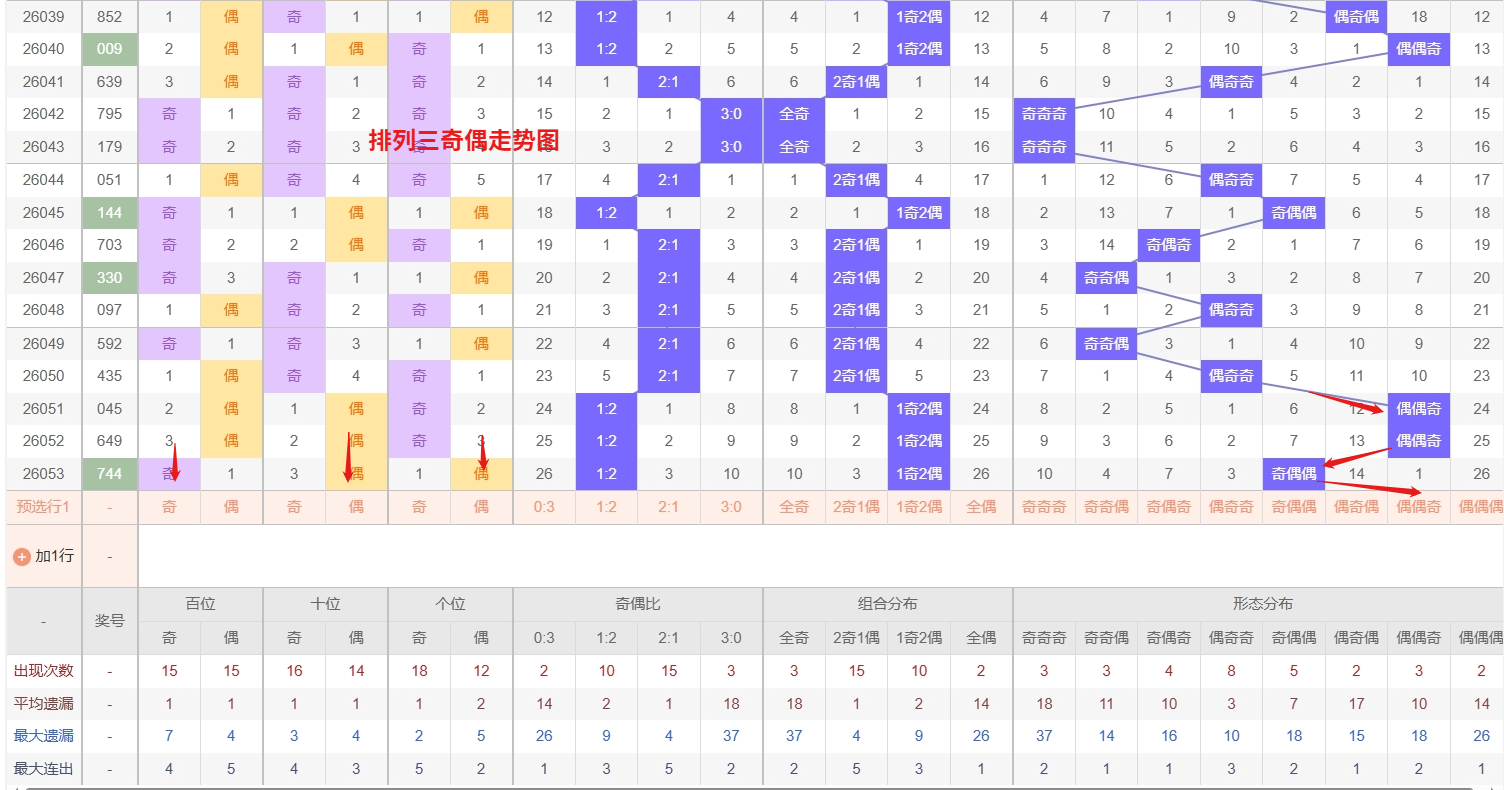
Task: Click the green prize number 744 for issue 26053
Action: [x=108, y=474]
